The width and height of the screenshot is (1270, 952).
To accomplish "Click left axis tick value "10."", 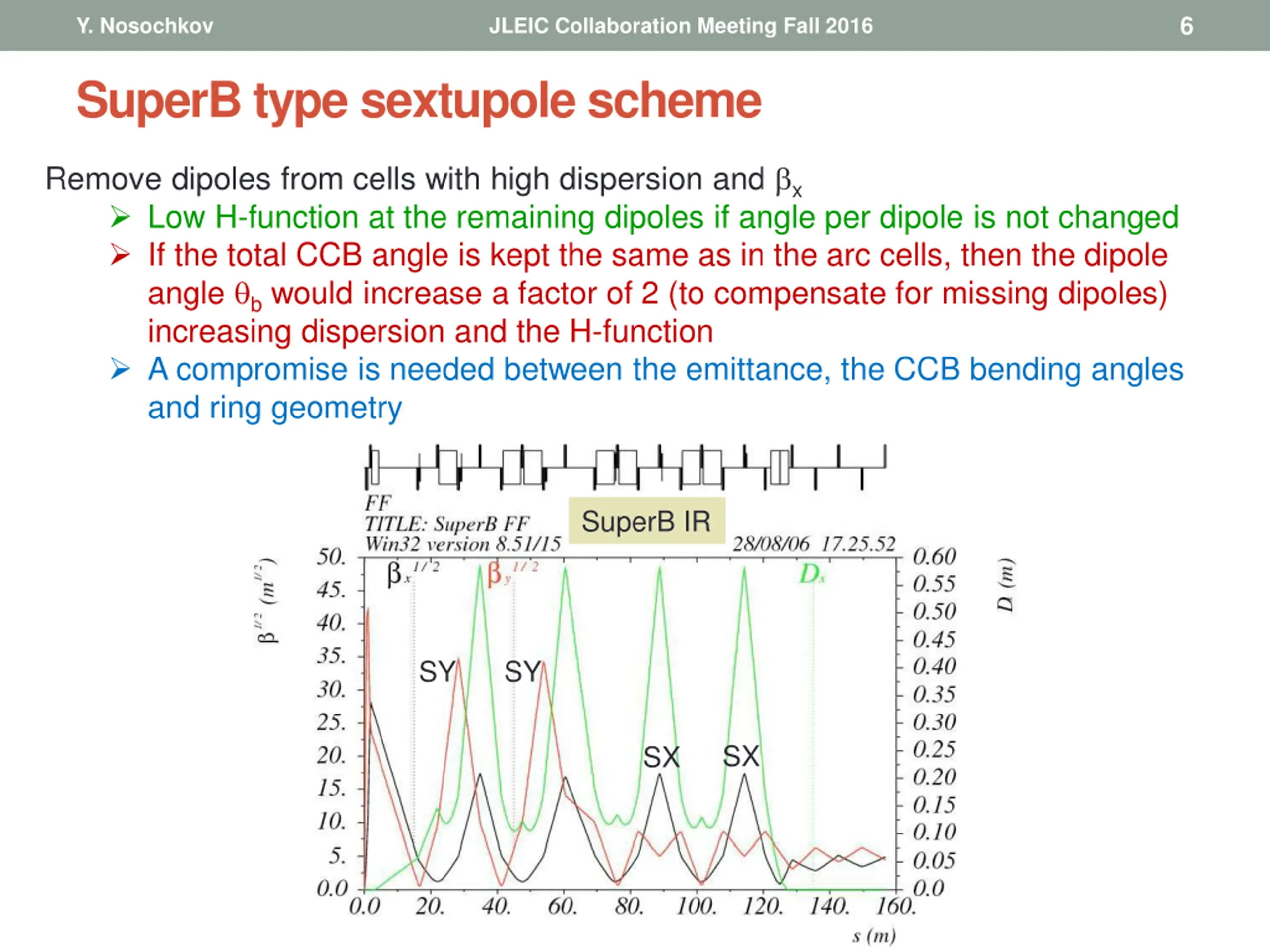I will [x=332, y=822].
